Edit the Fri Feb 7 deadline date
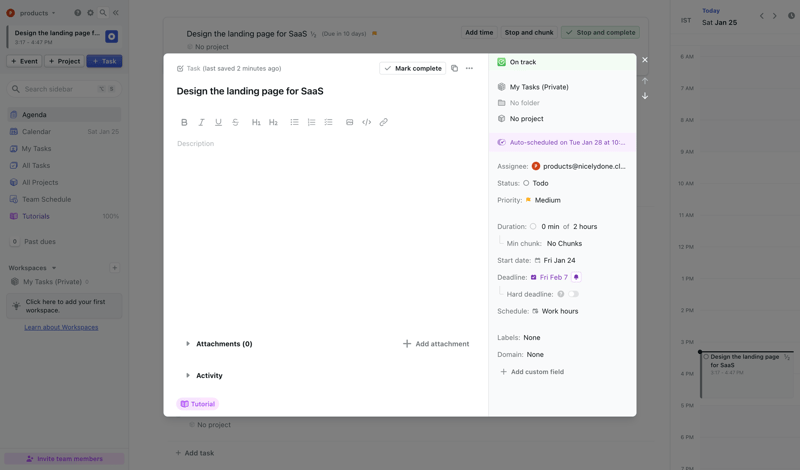The width and height of the screenshot is (800, 470). [549, 277]
